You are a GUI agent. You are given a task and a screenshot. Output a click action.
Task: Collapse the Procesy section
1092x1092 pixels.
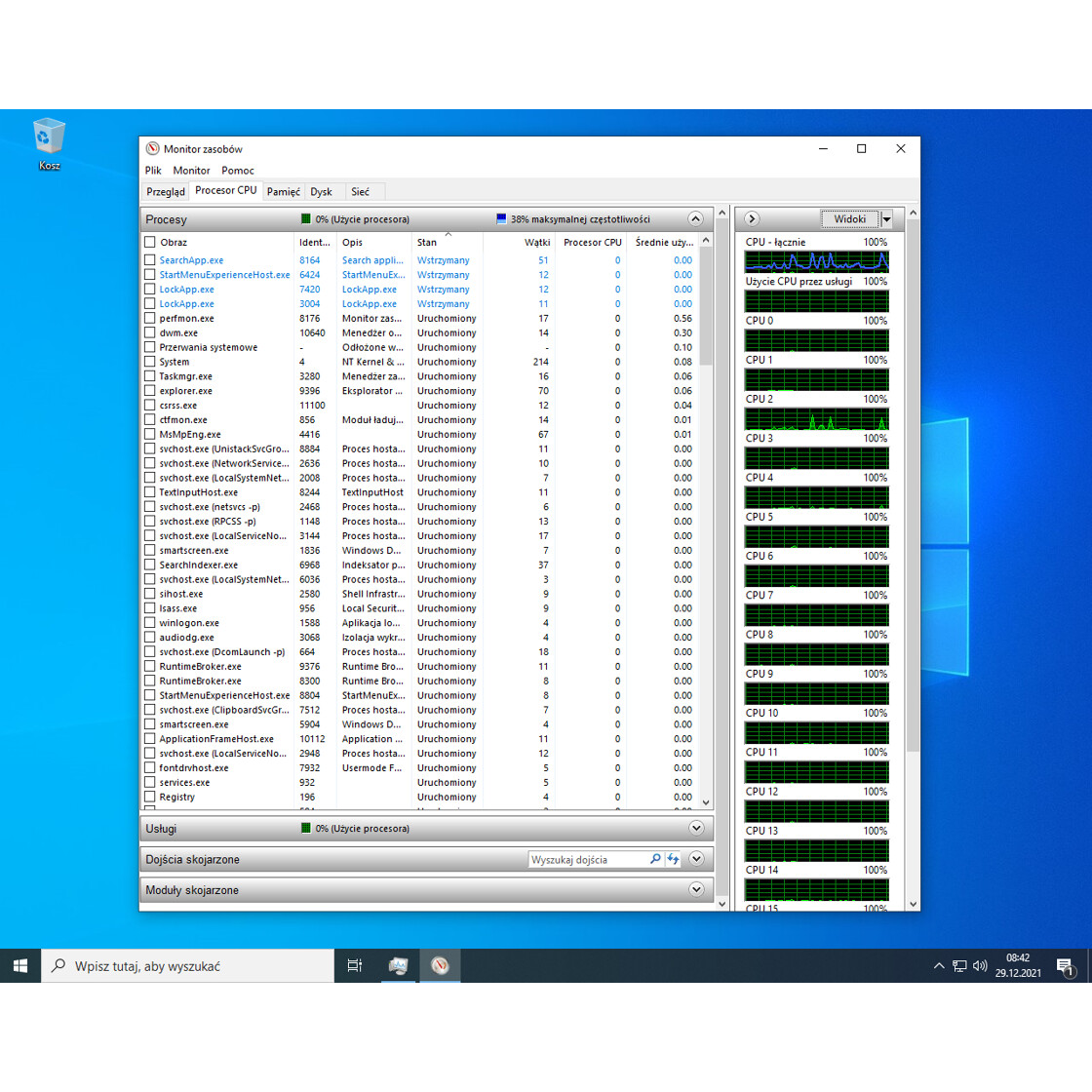point(695,218)
